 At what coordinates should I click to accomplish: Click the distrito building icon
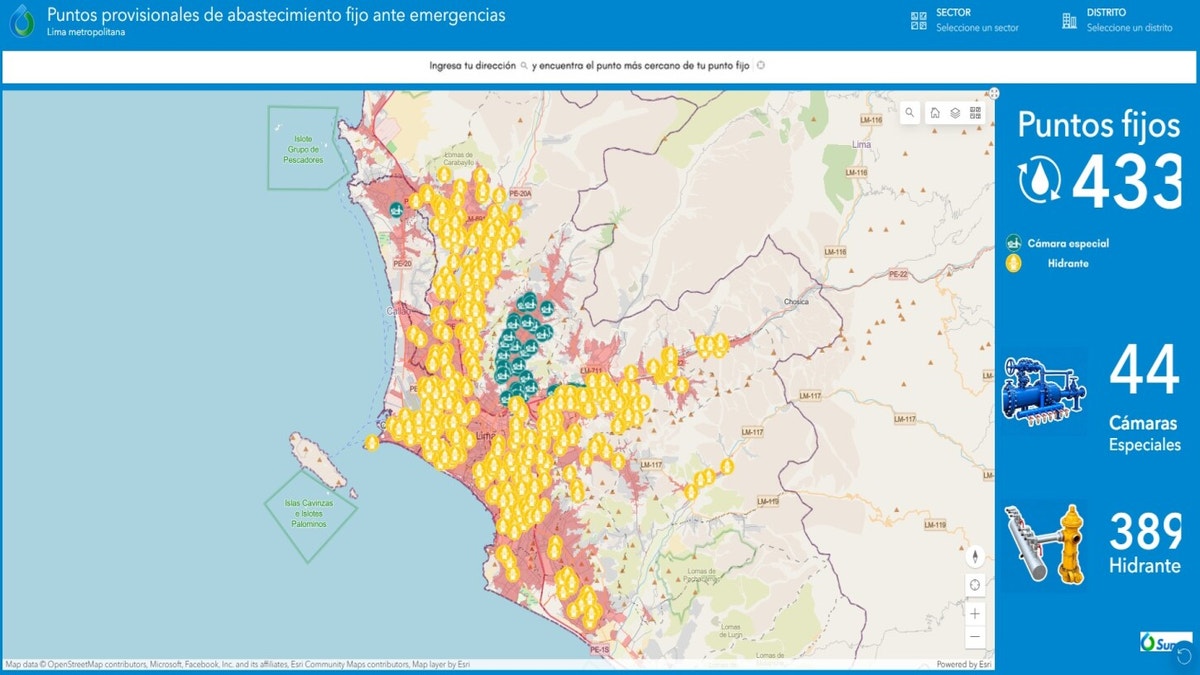click(1069, 20)
